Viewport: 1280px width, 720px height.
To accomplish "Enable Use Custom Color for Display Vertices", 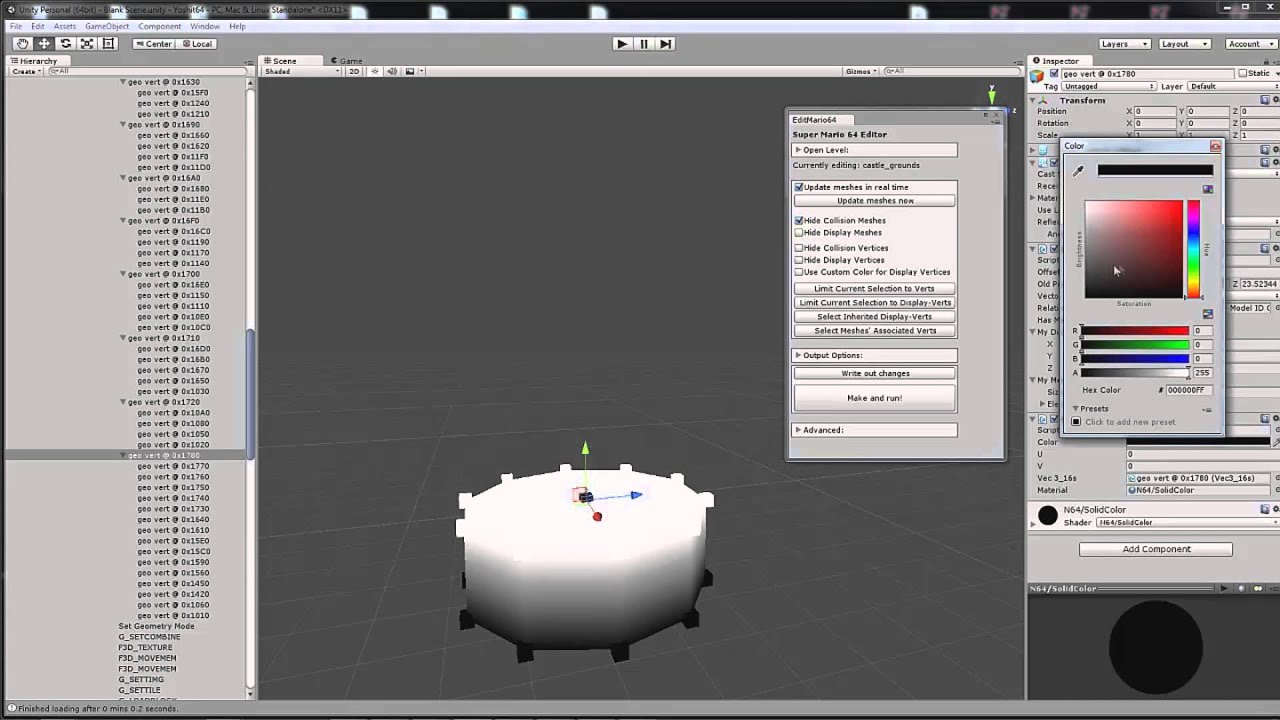I will [x=799, y=272].
